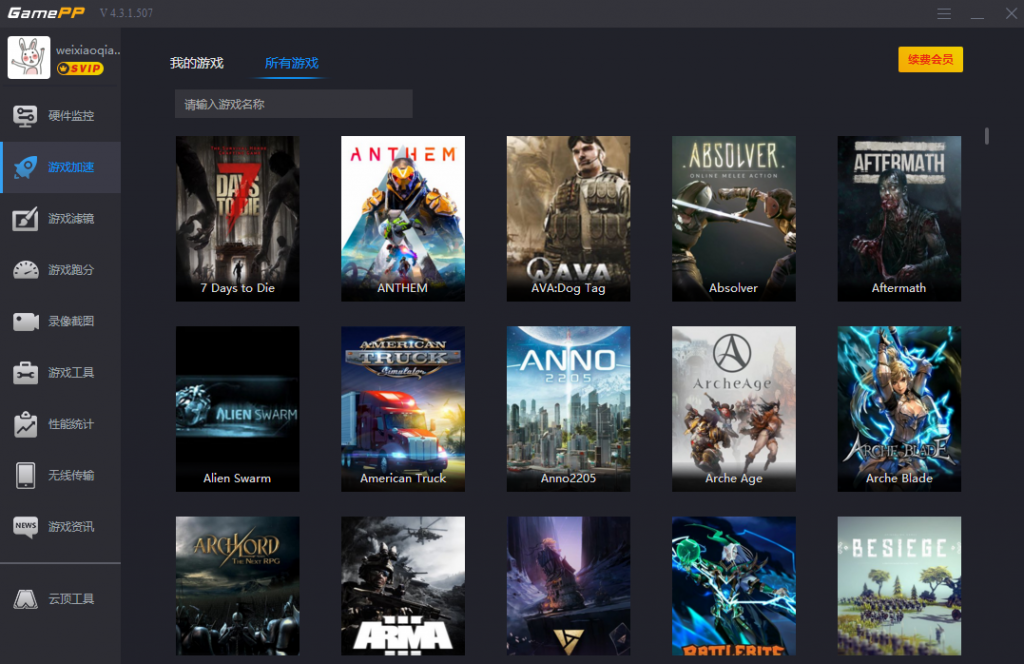
Task: Open the hamburger menu in title bar
Action: tap(944, 14)
